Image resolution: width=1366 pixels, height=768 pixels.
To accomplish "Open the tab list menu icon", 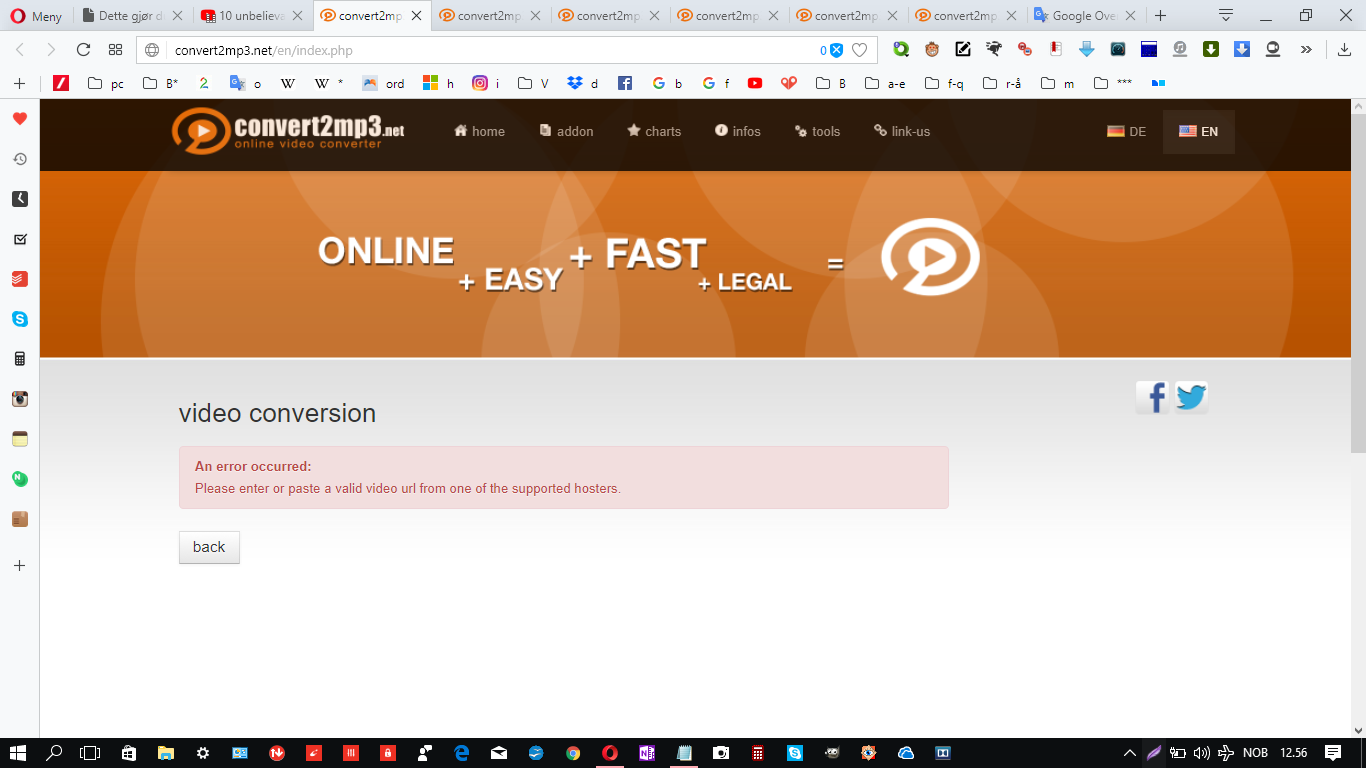I will click(x=1226, y=15).
